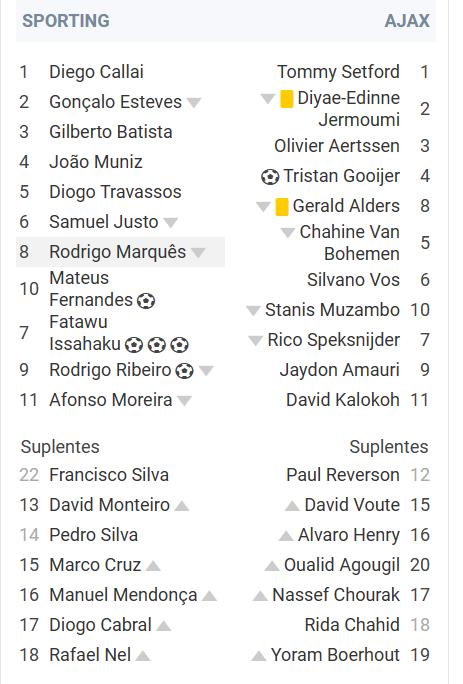
Task: Click the goal ball icon beside Tristan Gooijer
Action: point(270,177)
